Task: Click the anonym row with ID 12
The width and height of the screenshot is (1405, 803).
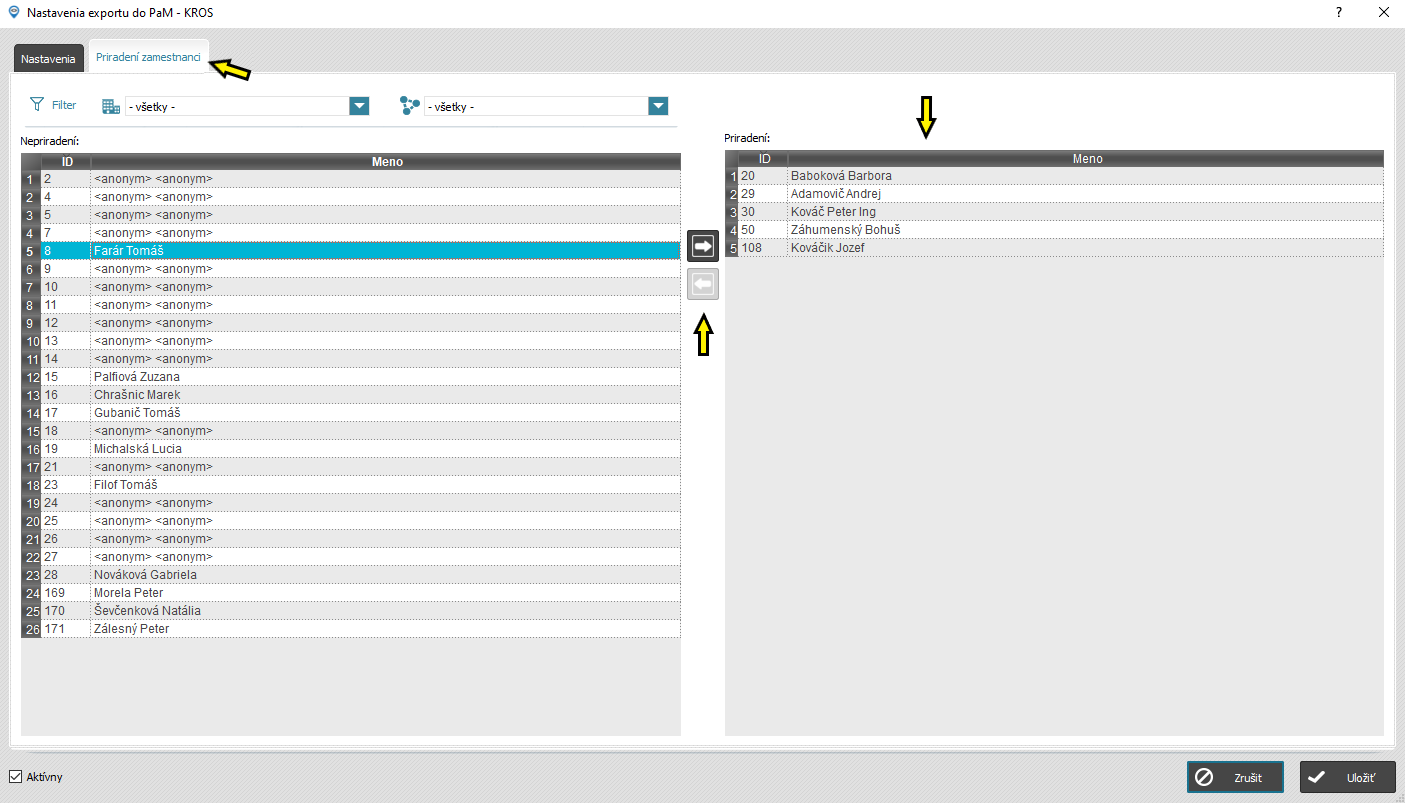Action: [351, 323]
